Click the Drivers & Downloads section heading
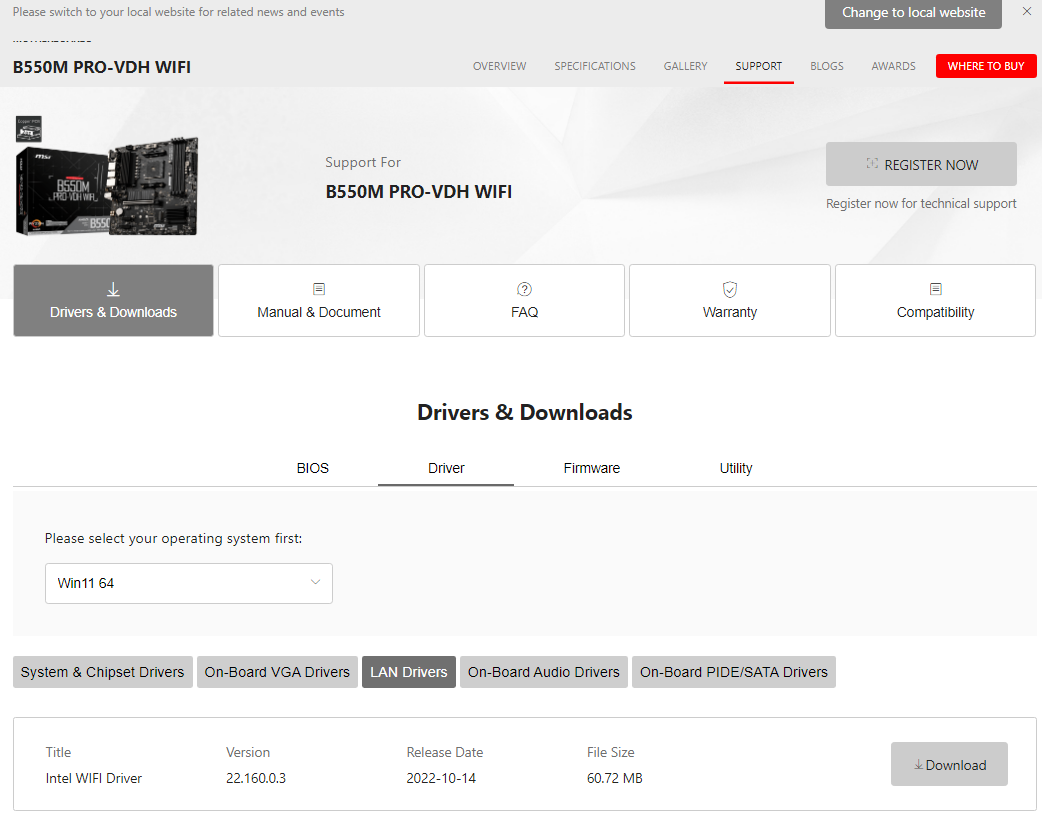 pos(524,412)
